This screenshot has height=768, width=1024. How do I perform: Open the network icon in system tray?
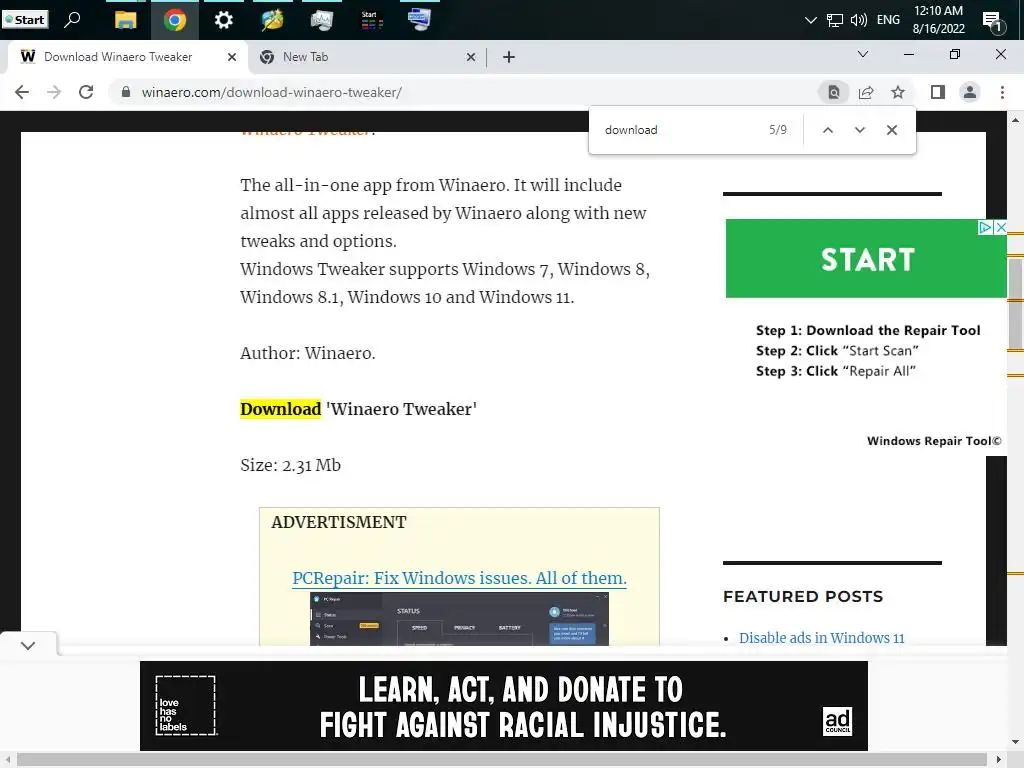(x=835, y=20)
